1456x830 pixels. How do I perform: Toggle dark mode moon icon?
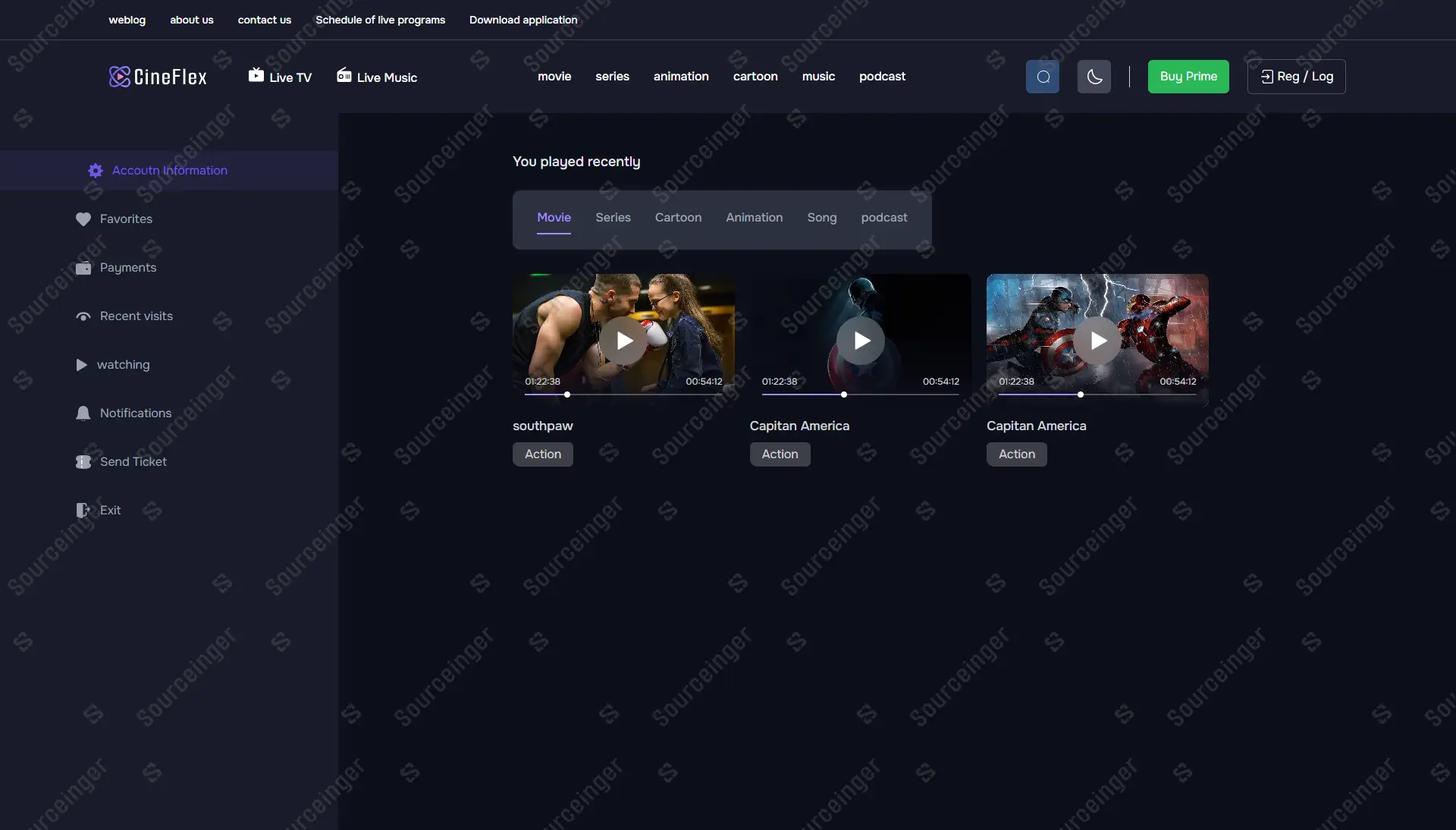1094,77
